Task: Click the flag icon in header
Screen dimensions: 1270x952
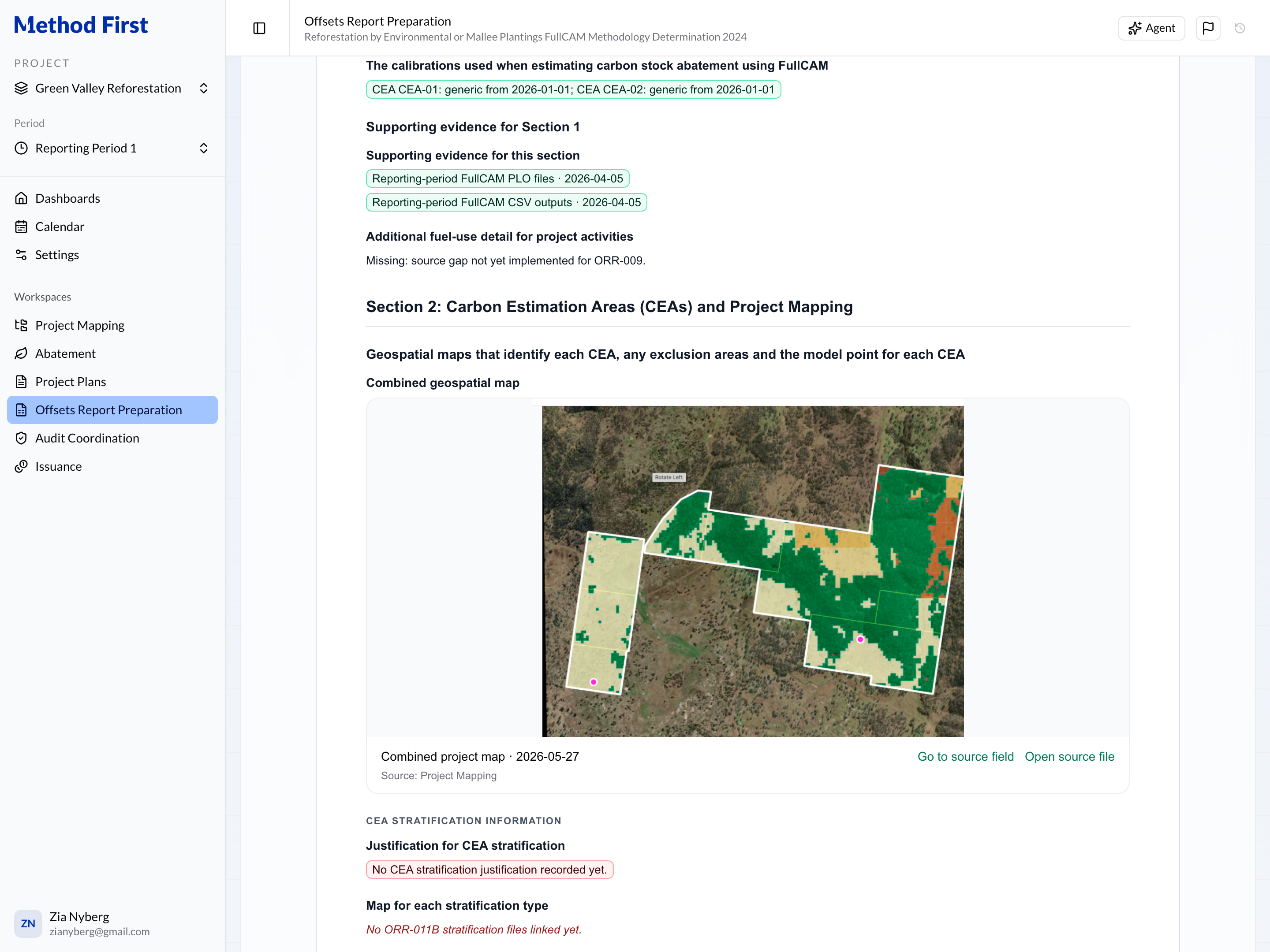Action: coord(1208,28)
